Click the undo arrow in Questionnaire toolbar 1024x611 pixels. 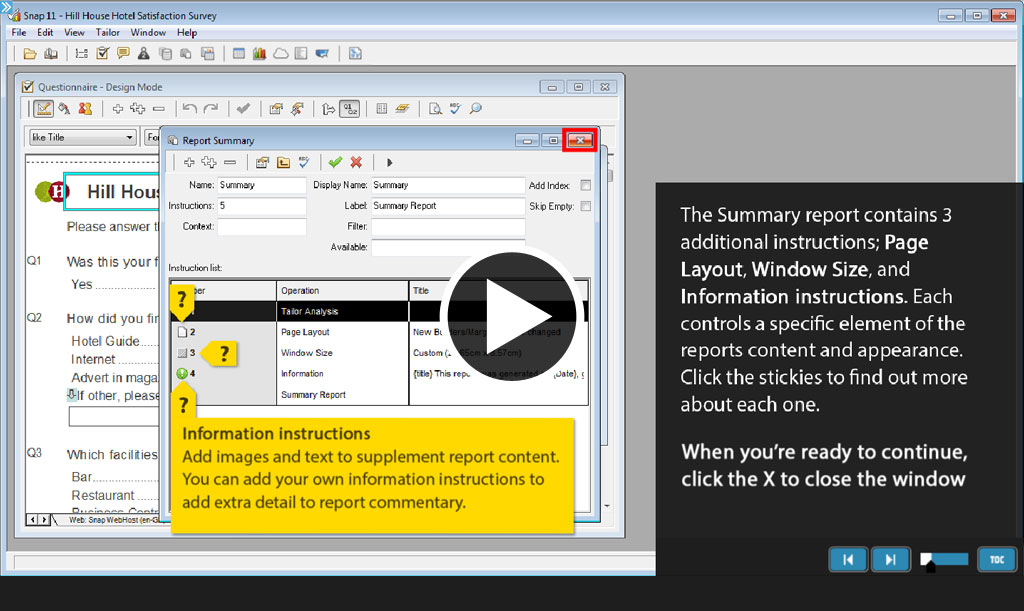[x=189, y=108]
